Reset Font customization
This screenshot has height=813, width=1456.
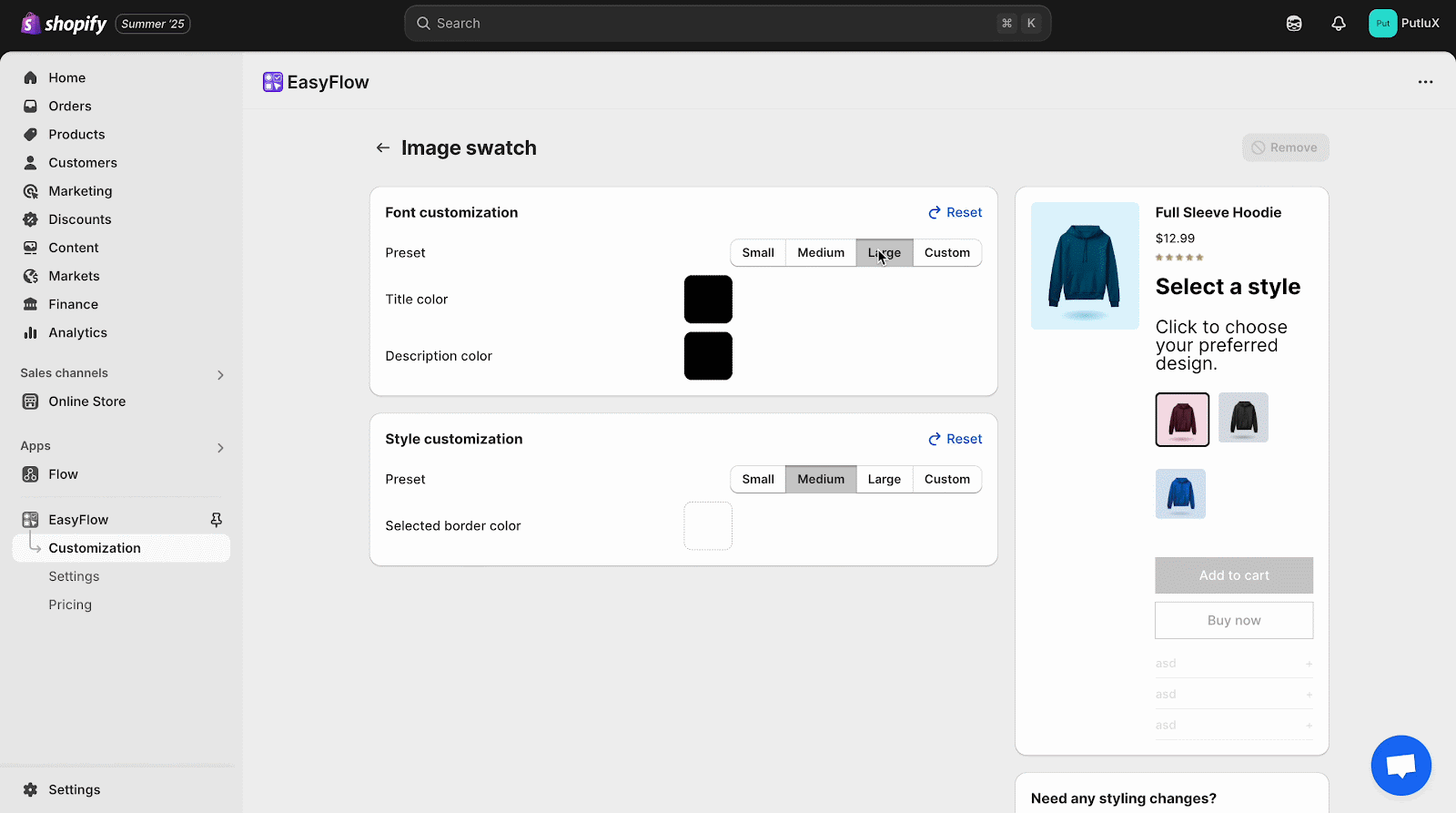[955, 213]
